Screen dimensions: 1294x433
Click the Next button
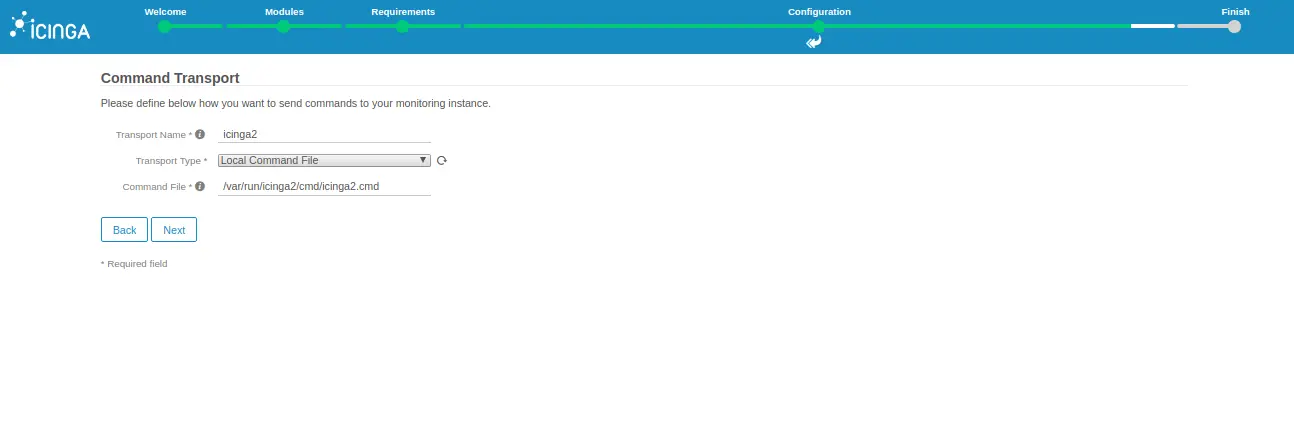[x=174, y=230]
